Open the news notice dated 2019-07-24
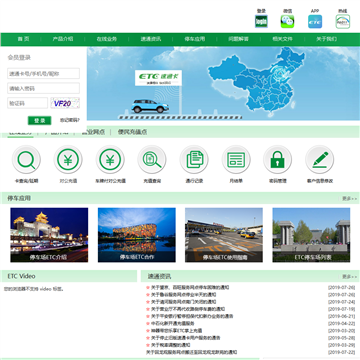 point(183,302)
